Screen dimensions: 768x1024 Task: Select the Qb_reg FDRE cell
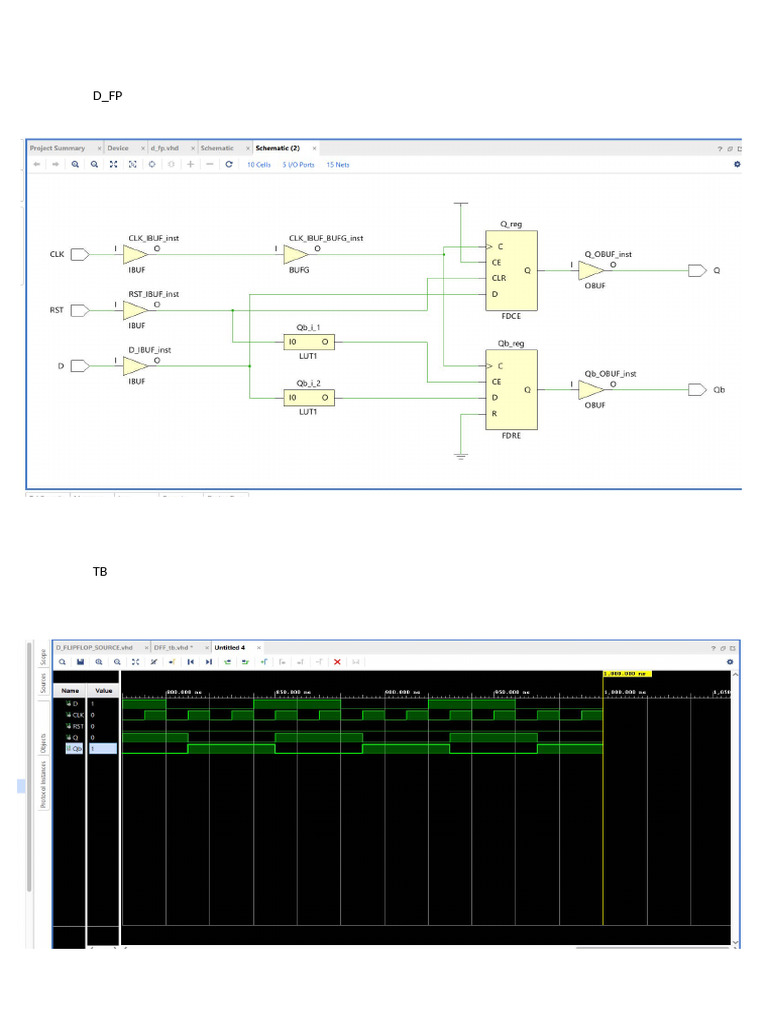coord(511,390)
